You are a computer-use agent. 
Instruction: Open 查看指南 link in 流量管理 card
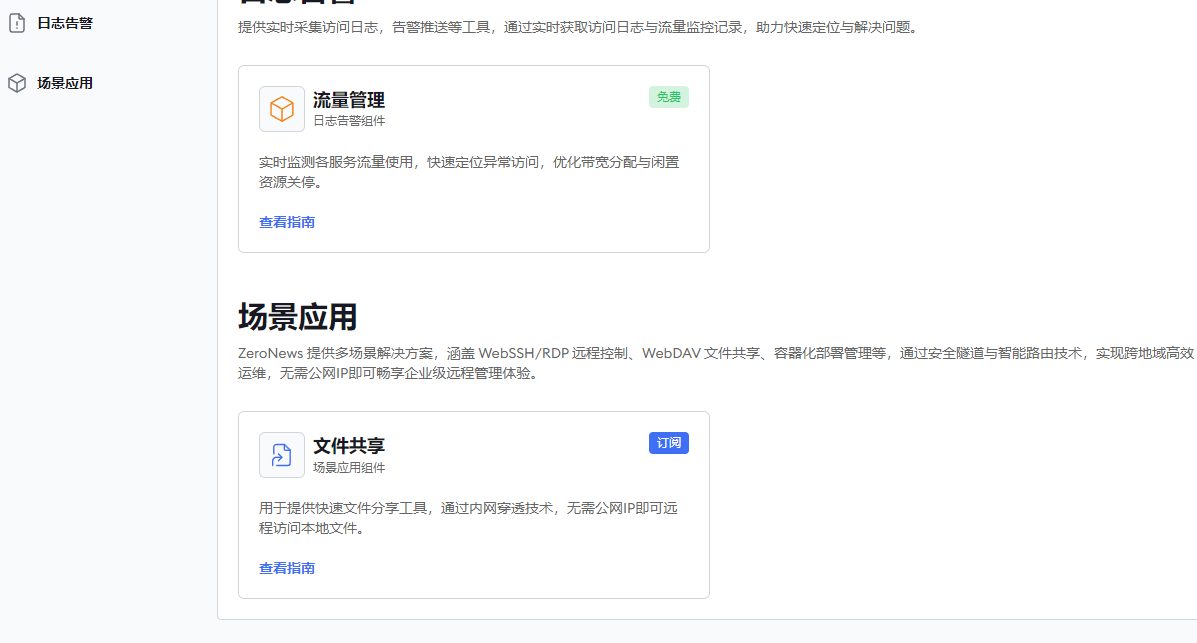(287, 222)
